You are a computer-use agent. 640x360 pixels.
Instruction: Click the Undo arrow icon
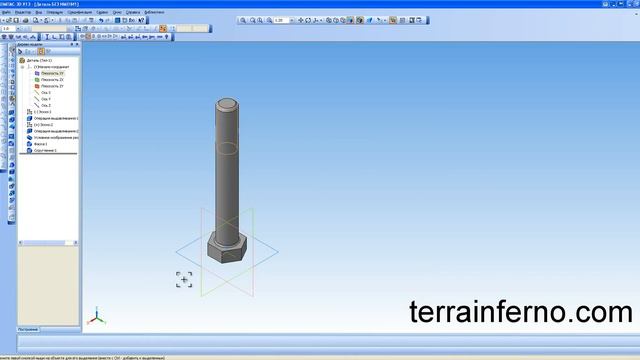[101, 20]
